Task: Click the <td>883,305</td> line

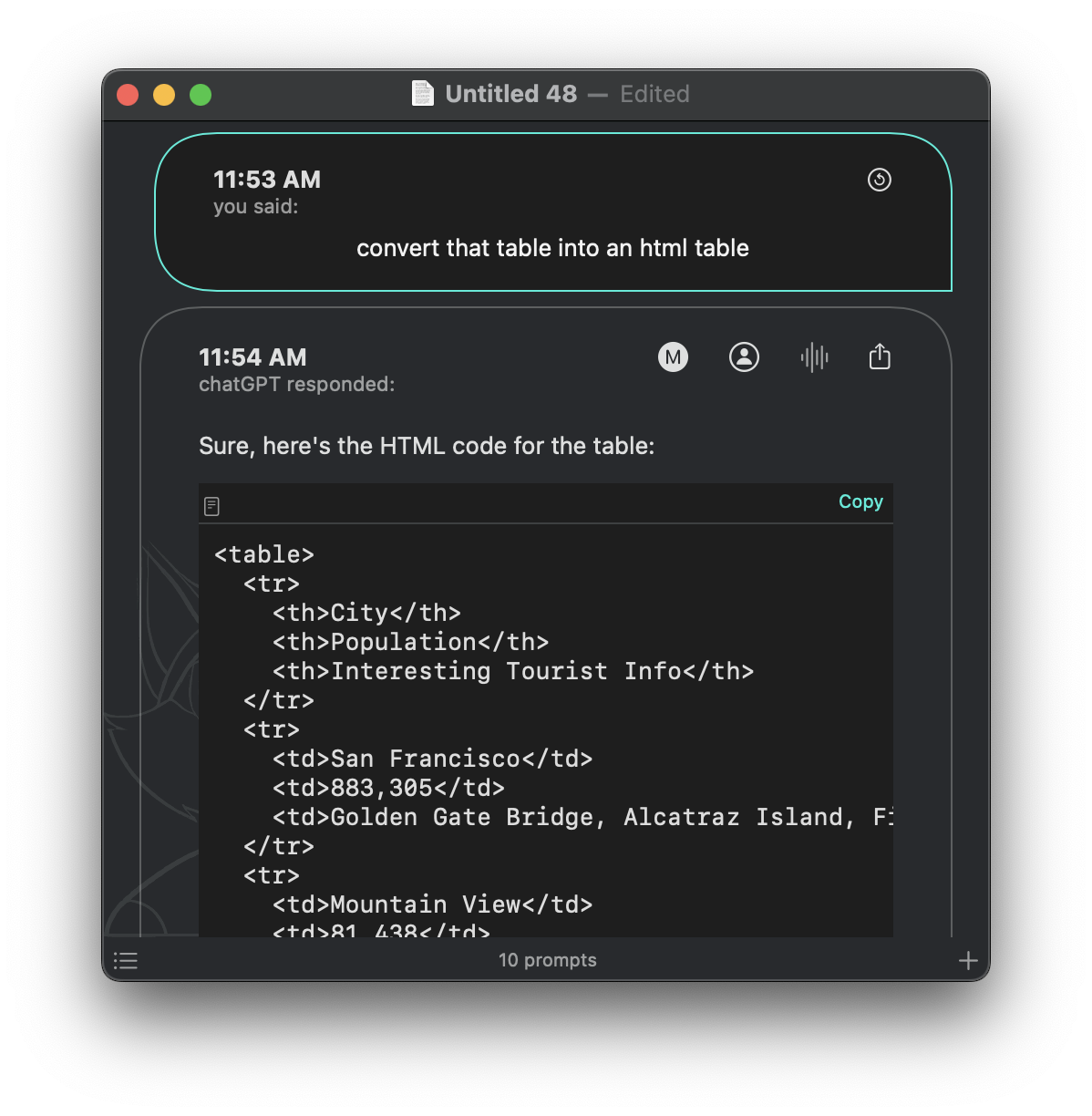Action: [388, 788]
